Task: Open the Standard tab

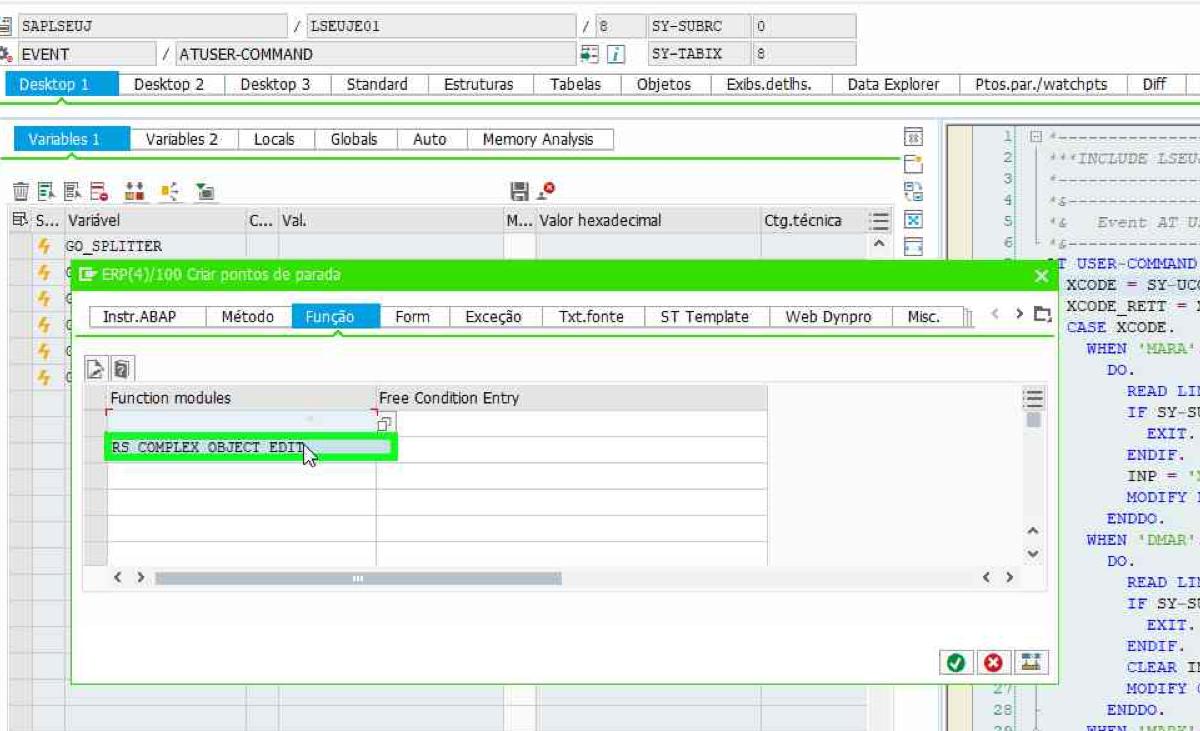Action: [377, 84]
